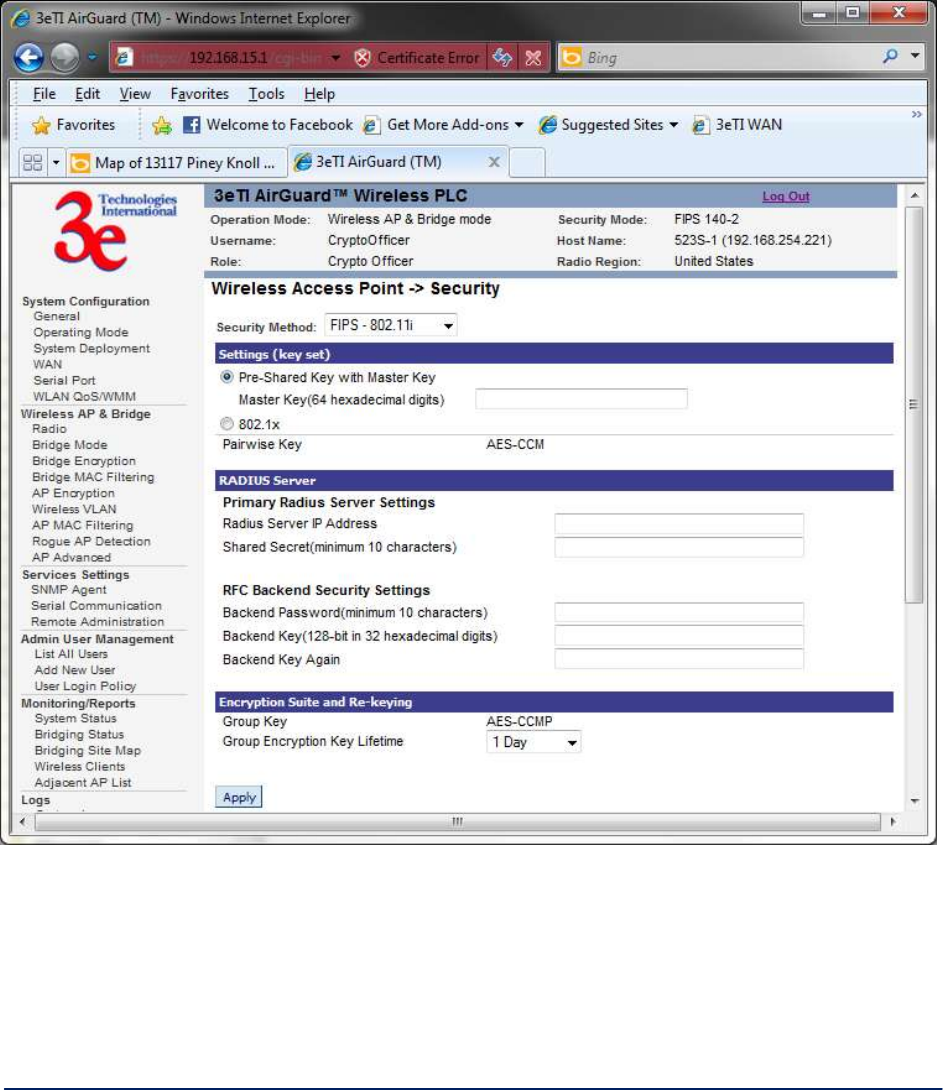943x1090 pixels.
Task: Click the Backend Password input field
Action: [x=679, y=612]
